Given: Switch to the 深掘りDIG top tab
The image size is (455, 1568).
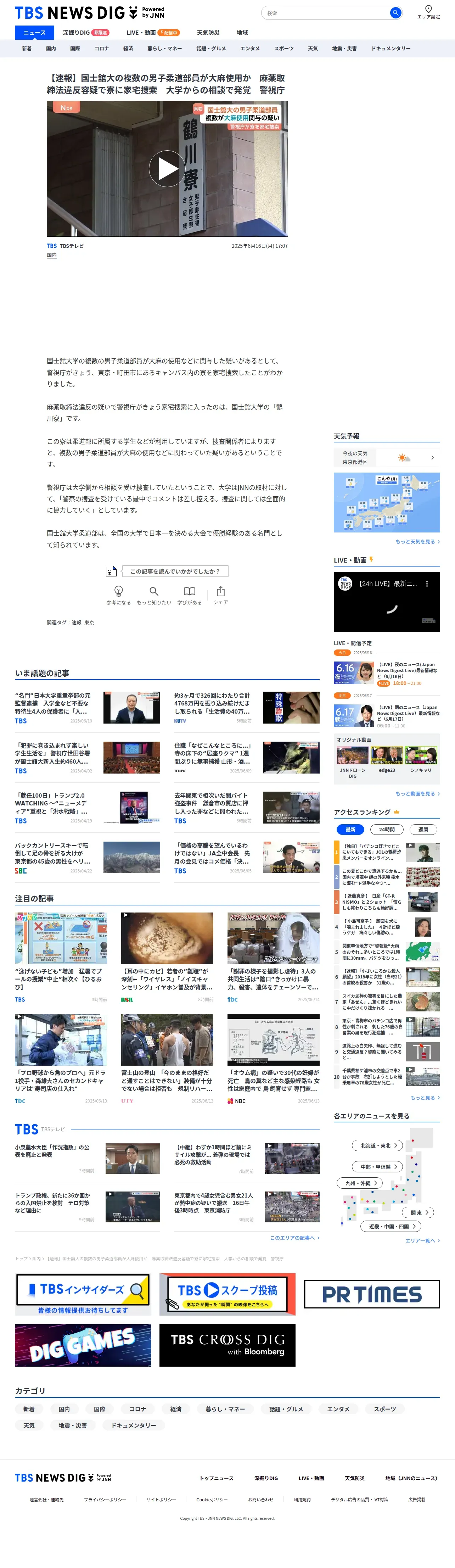Looking at the screenshot, I should [86, 32].
